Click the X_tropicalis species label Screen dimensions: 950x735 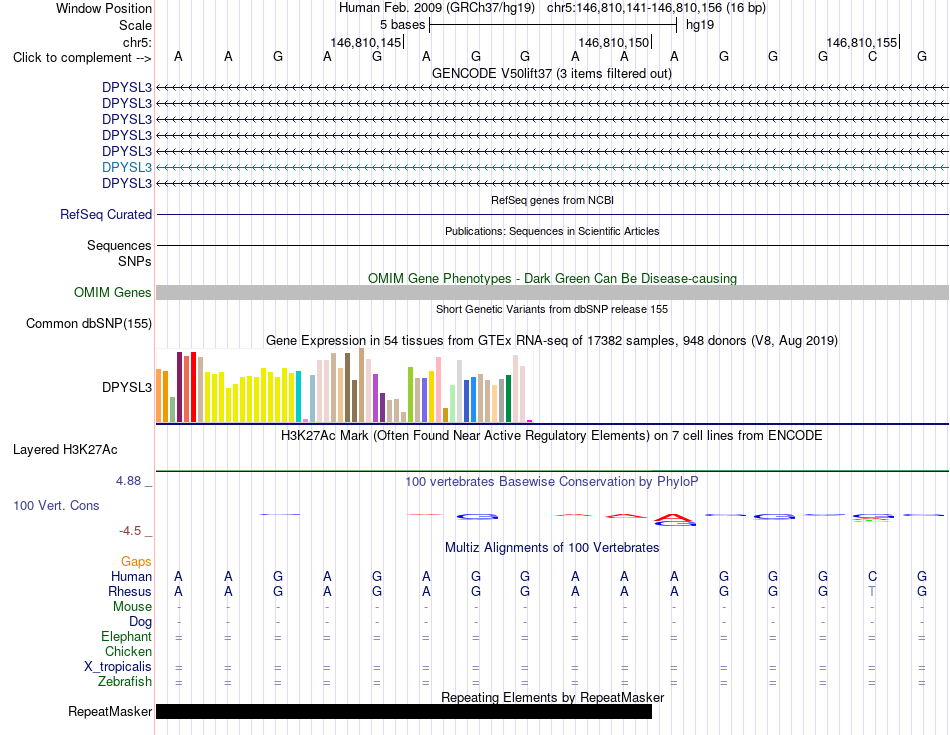pos(118,667)
